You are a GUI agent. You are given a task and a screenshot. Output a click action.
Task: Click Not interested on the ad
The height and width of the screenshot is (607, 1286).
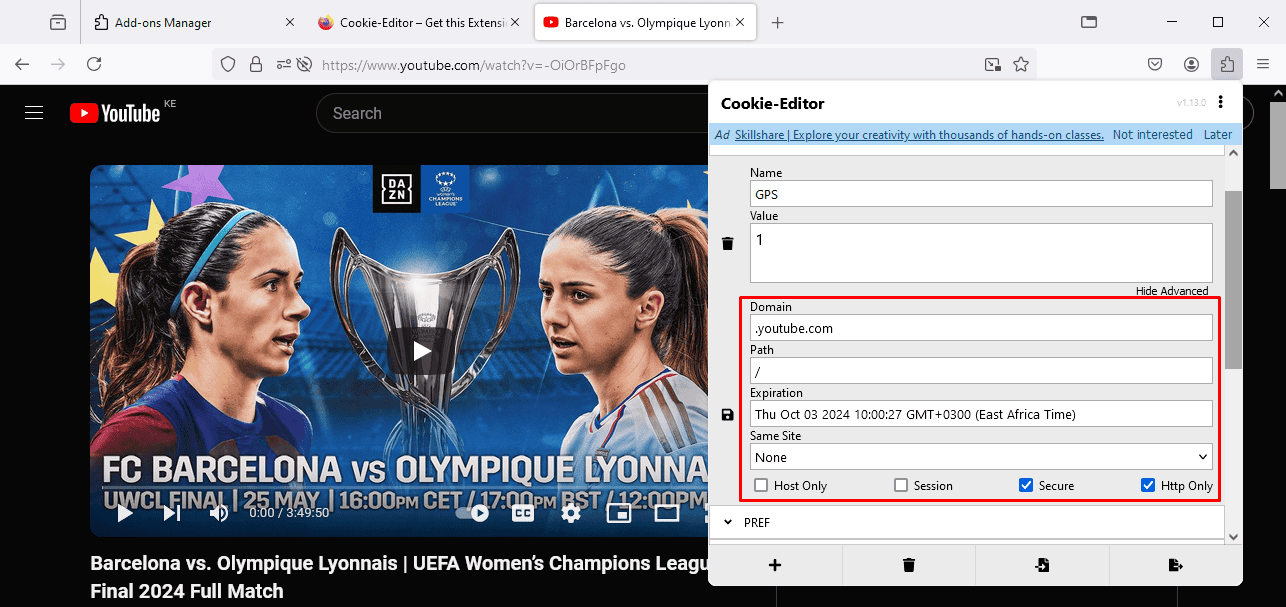click(x=1152, y=135)
